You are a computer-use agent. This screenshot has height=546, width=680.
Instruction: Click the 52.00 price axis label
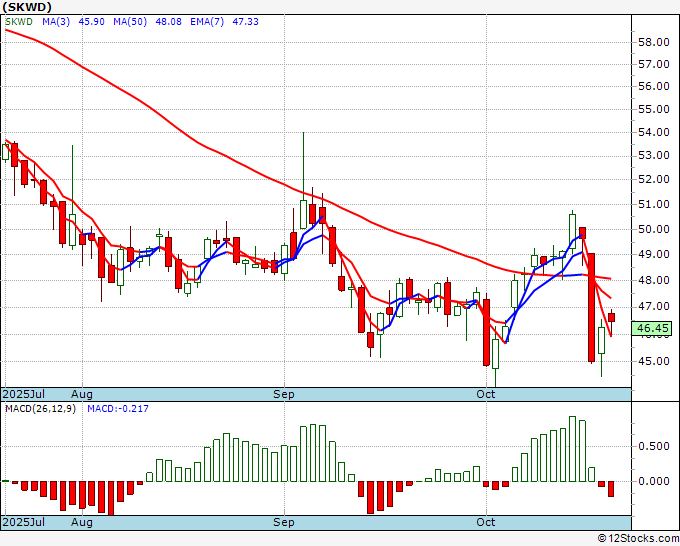tap(654, 179)
